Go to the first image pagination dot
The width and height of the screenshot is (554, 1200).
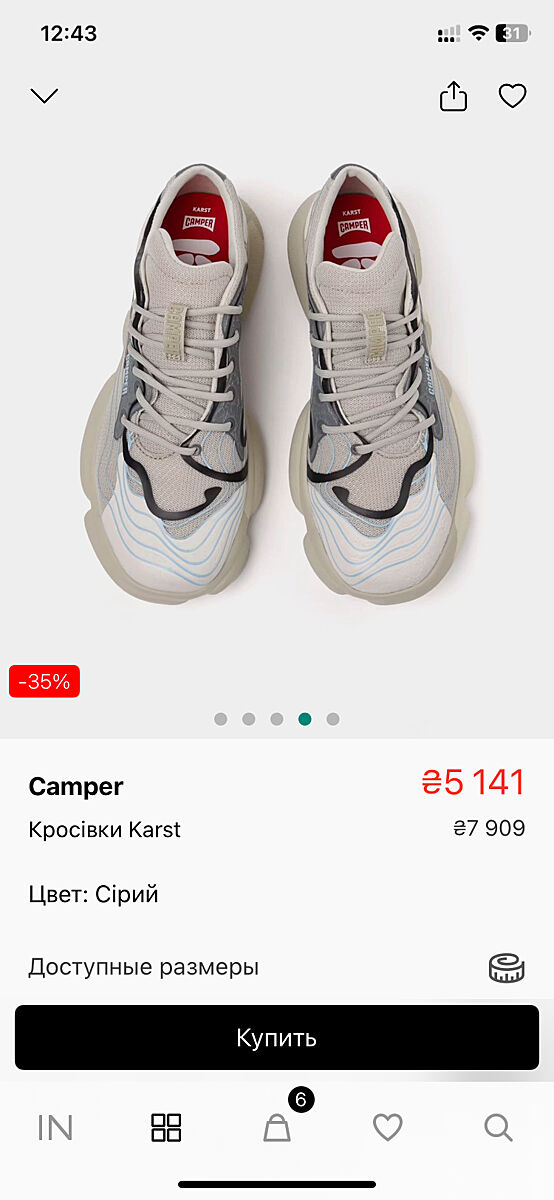221,719
